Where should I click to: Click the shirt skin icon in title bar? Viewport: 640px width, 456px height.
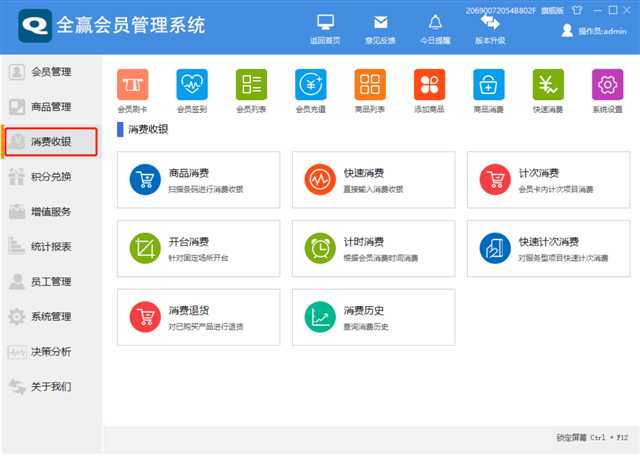pos(577,10)
